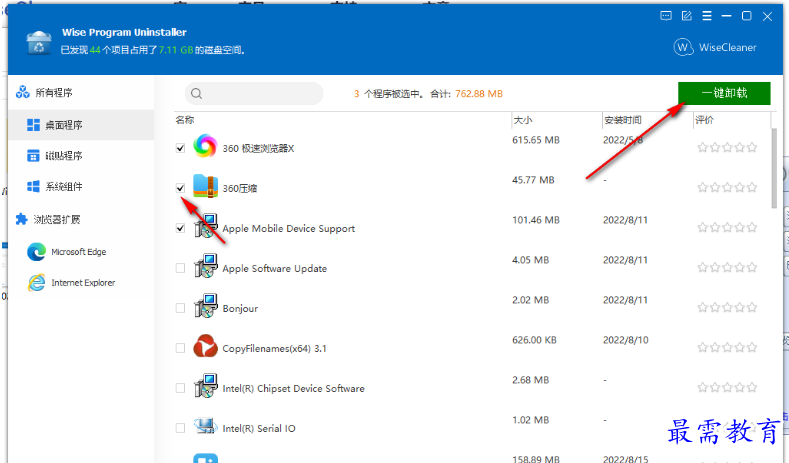The height and width of the screenshot is (463, 789).
Task: Rate Bonjour with stars
Action: point(727,307)
